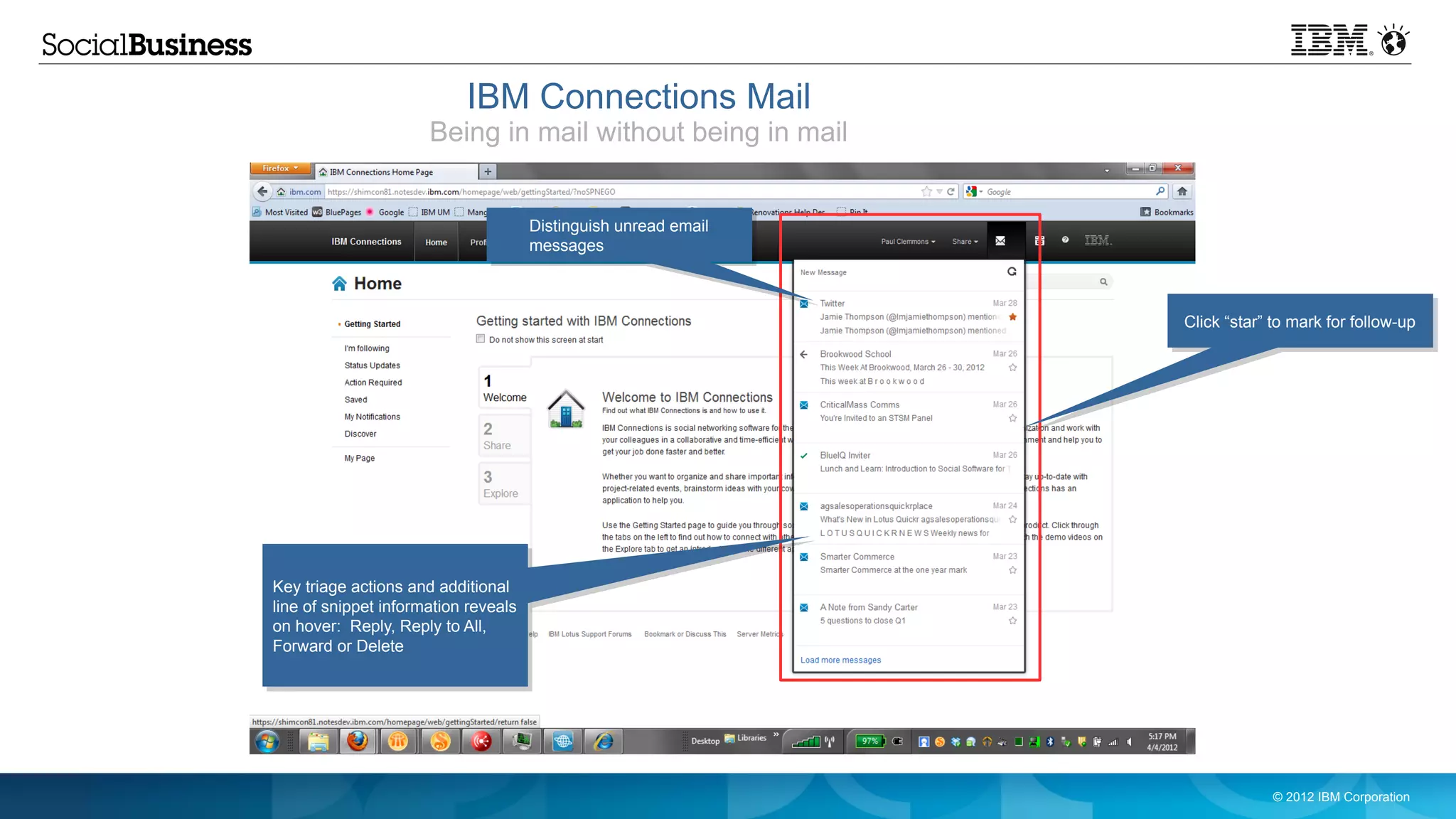Viewport: 1456px width, 819px height.
Task: Click the Bluetooth tray icon
Action: pos(1050,742)
